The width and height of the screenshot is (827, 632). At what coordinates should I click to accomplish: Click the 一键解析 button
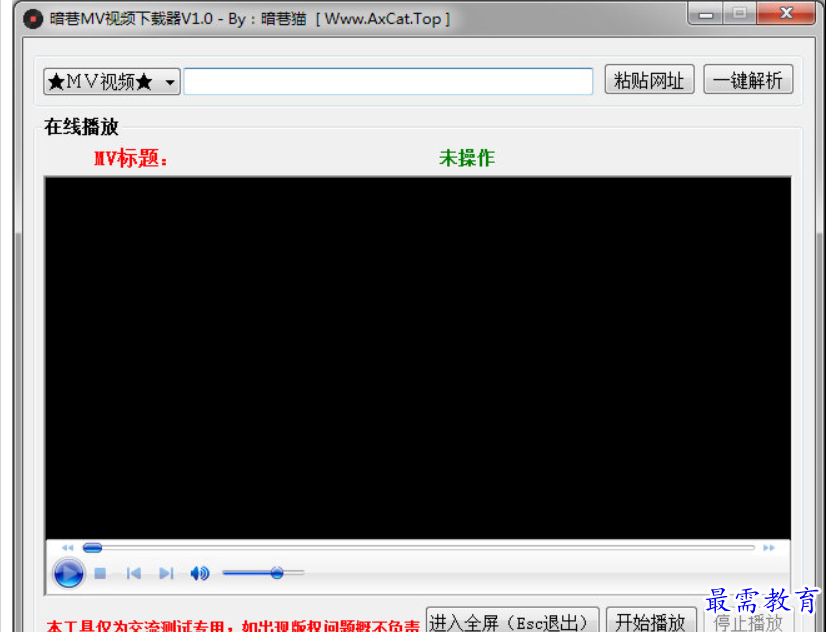tap(748, 80)
